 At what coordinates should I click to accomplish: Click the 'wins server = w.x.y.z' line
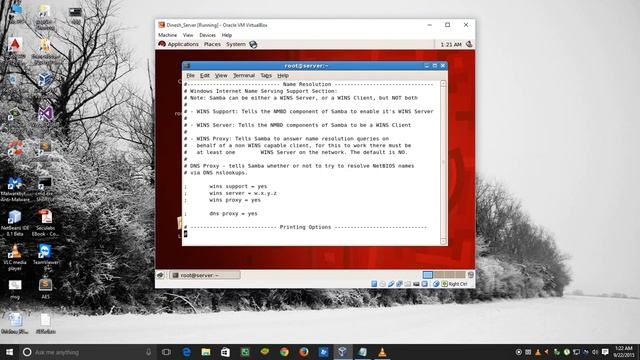(243, 193)
